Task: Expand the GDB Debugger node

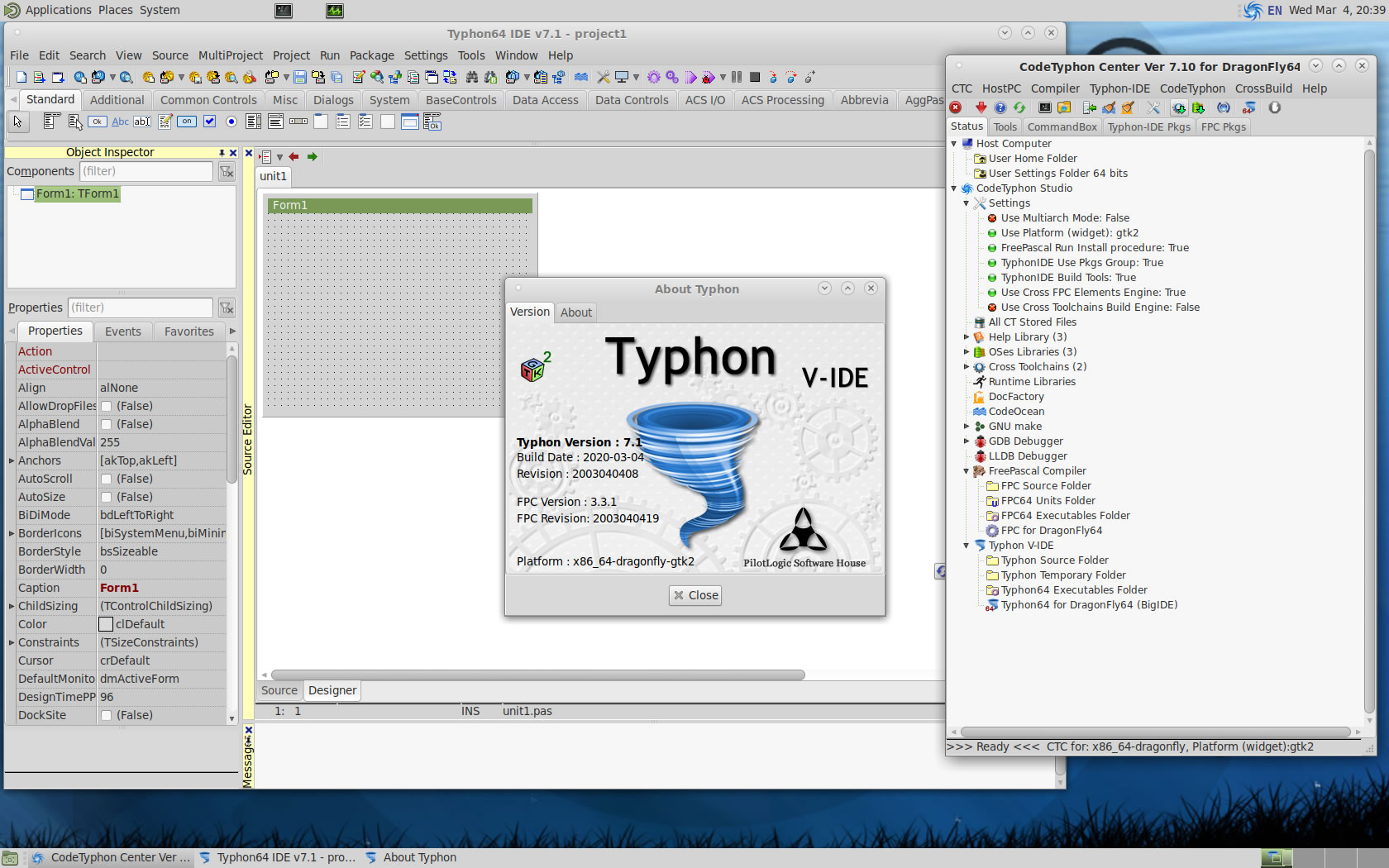Action: click(967, 441)
